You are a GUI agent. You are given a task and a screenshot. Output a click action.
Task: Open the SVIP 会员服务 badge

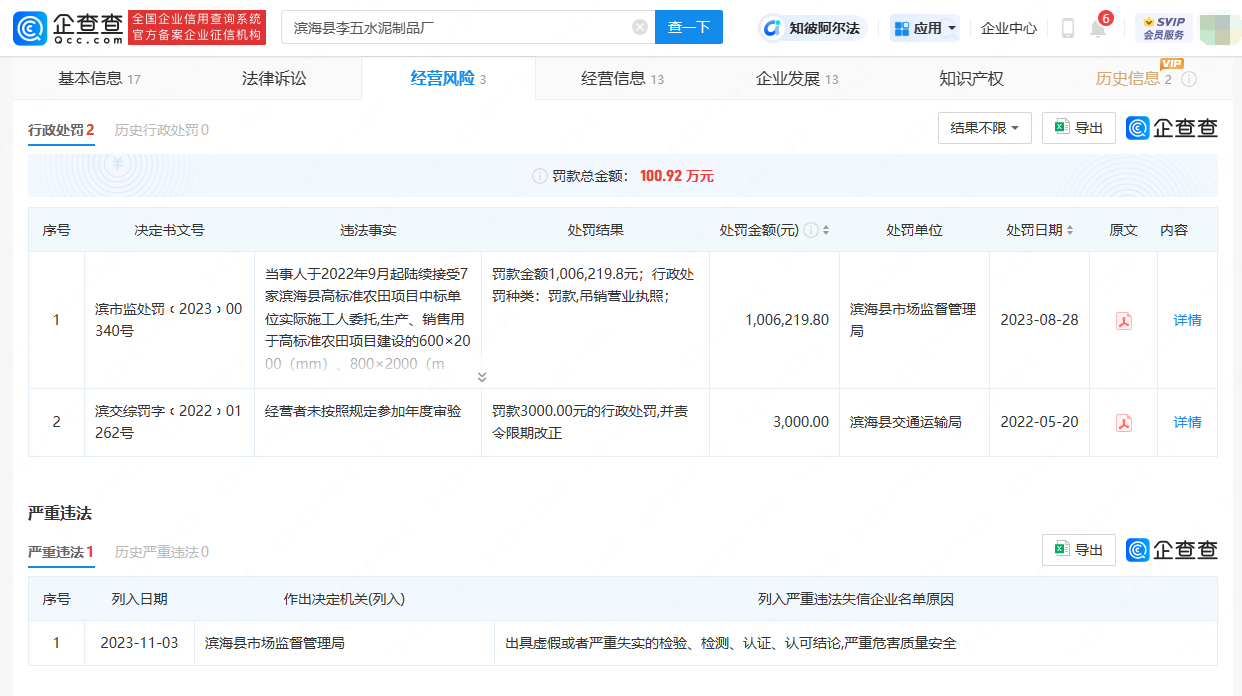click(1163, 28)
